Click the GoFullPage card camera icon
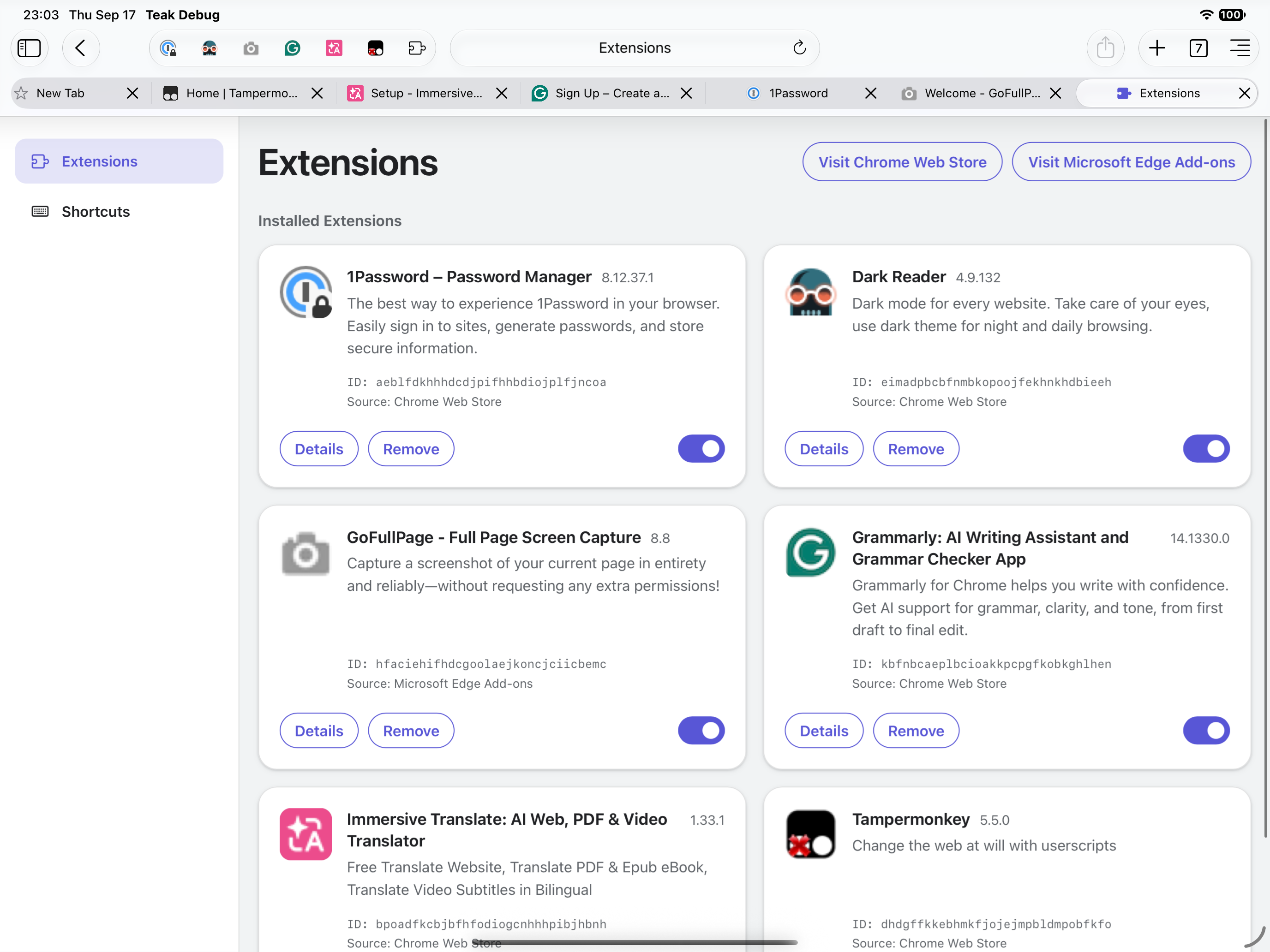 (x=306, y=553)
